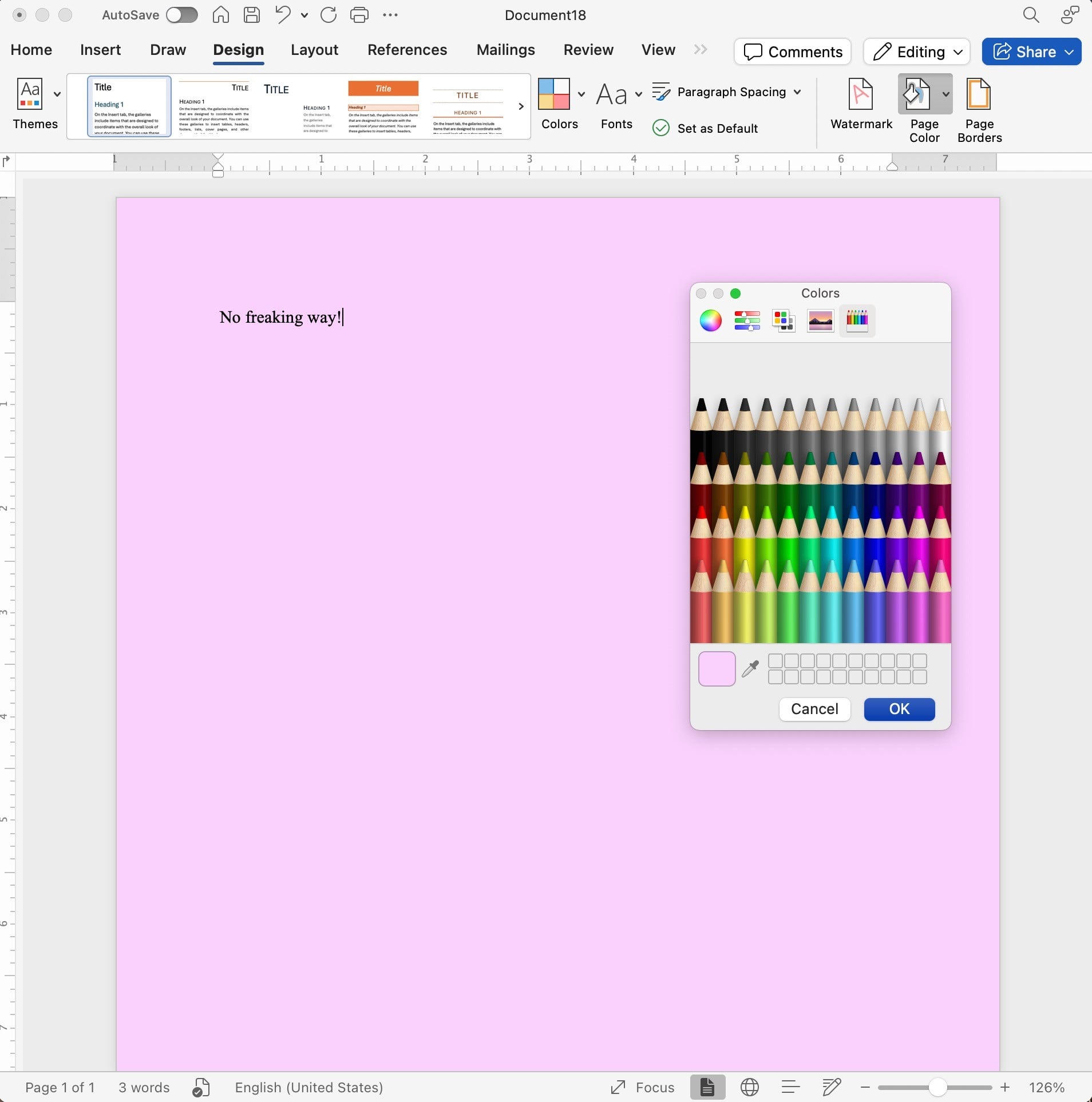The height and width of the screenshot is (1102, 1092).
Task: Undo the last action
Action: [283, 15]
